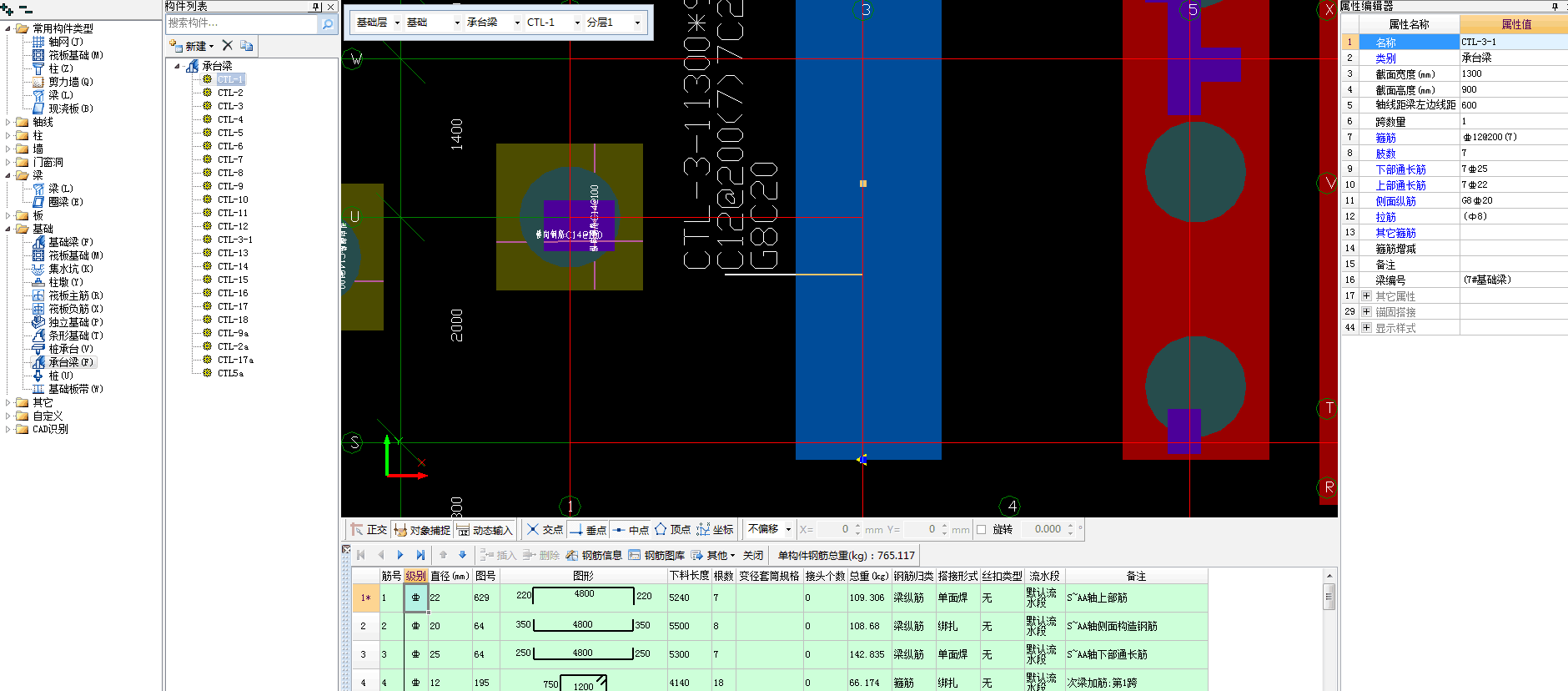Focus the 搜索构件 search field
Image resolution: width=1568 pixels, height=691 pixels.
[242, 24]
